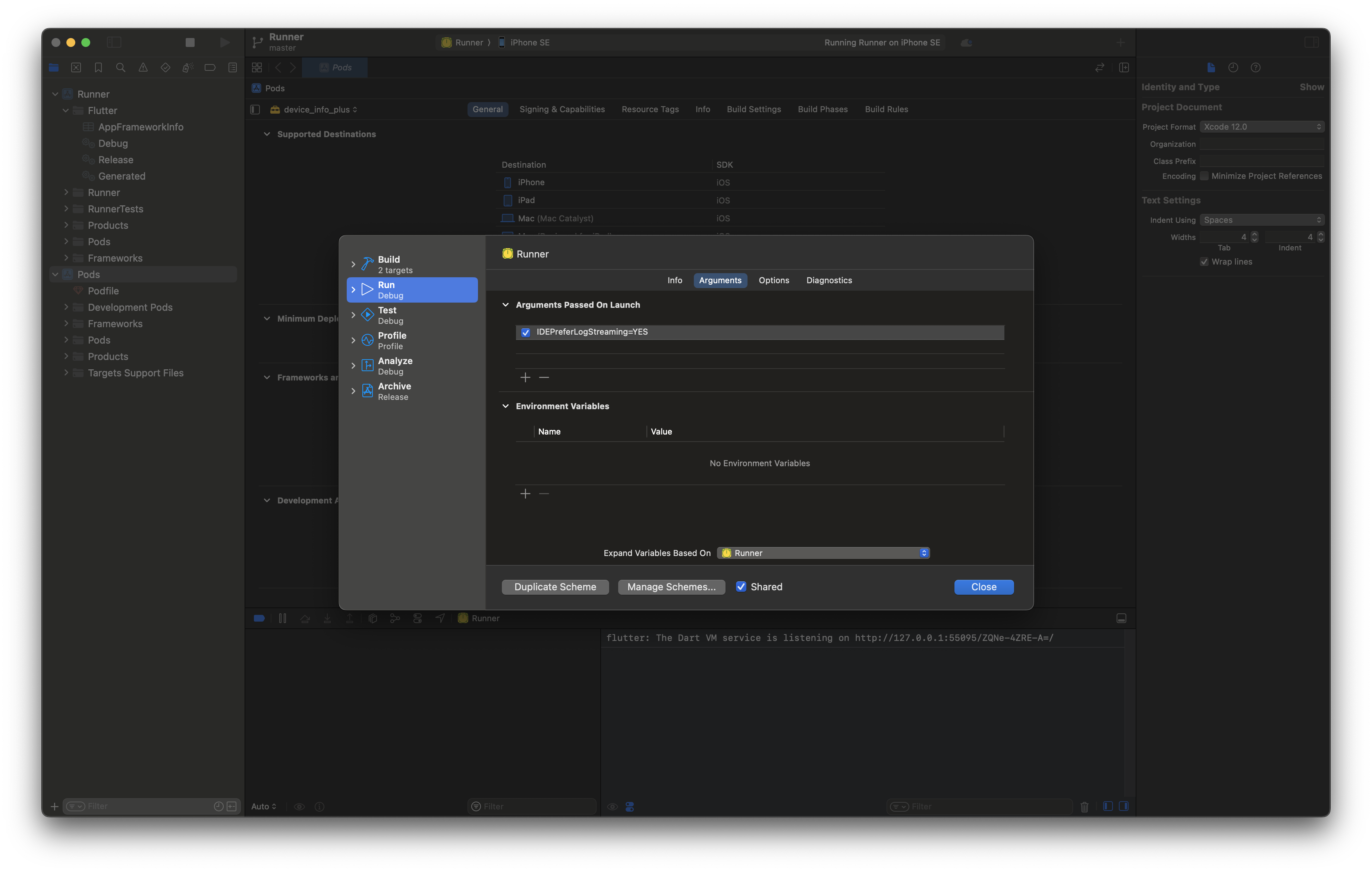Open the history inspector clock icon
This screenshot has height=872, width=1372.
pos(1233,67)
